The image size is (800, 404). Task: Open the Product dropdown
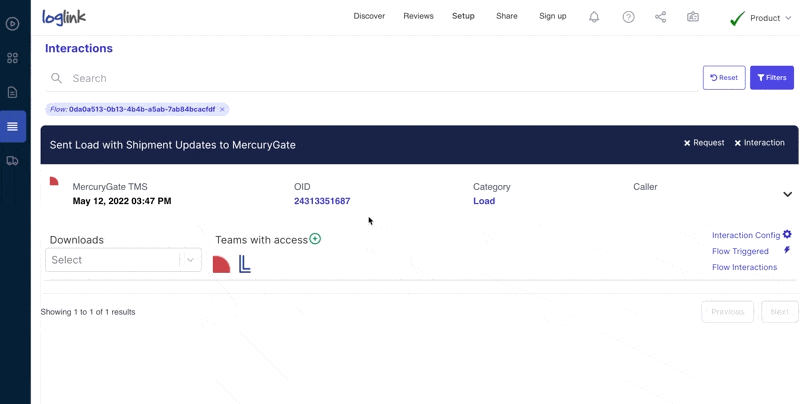click(770, 18)
